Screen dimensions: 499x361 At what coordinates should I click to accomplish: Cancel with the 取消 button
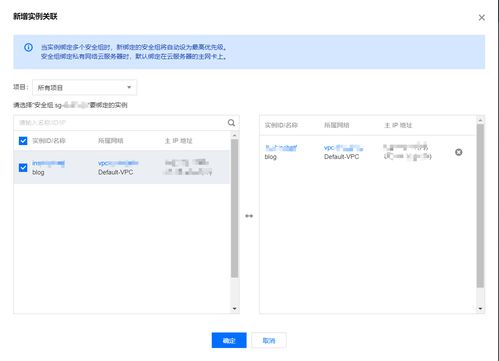point(269,340)
